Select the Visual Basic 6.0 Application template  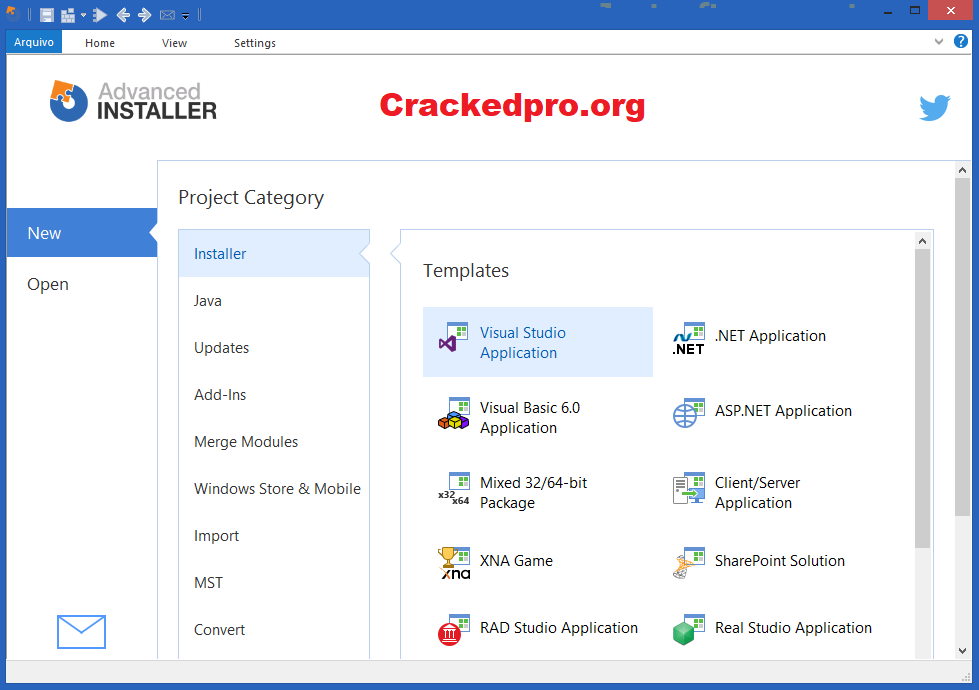538,417
